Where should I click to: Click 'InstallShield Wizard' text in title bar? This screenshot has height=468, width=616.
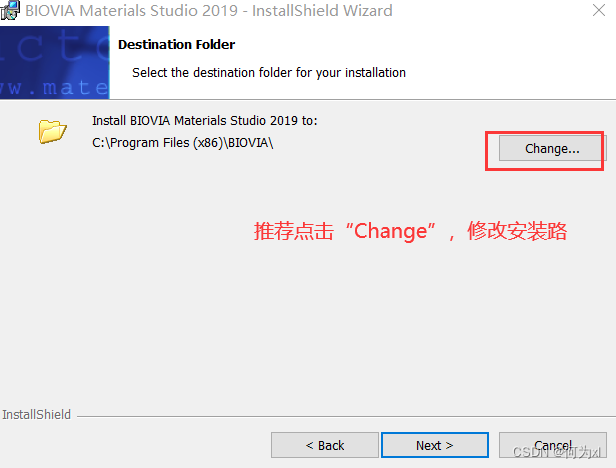click(x=322, y=11)
